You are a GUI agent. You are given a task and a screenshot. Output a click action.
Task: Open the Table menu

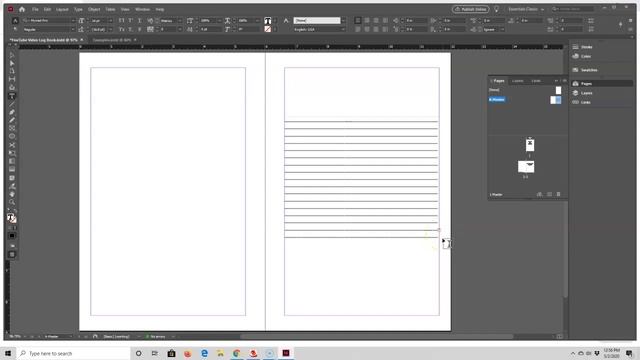[x=110, y=9]
